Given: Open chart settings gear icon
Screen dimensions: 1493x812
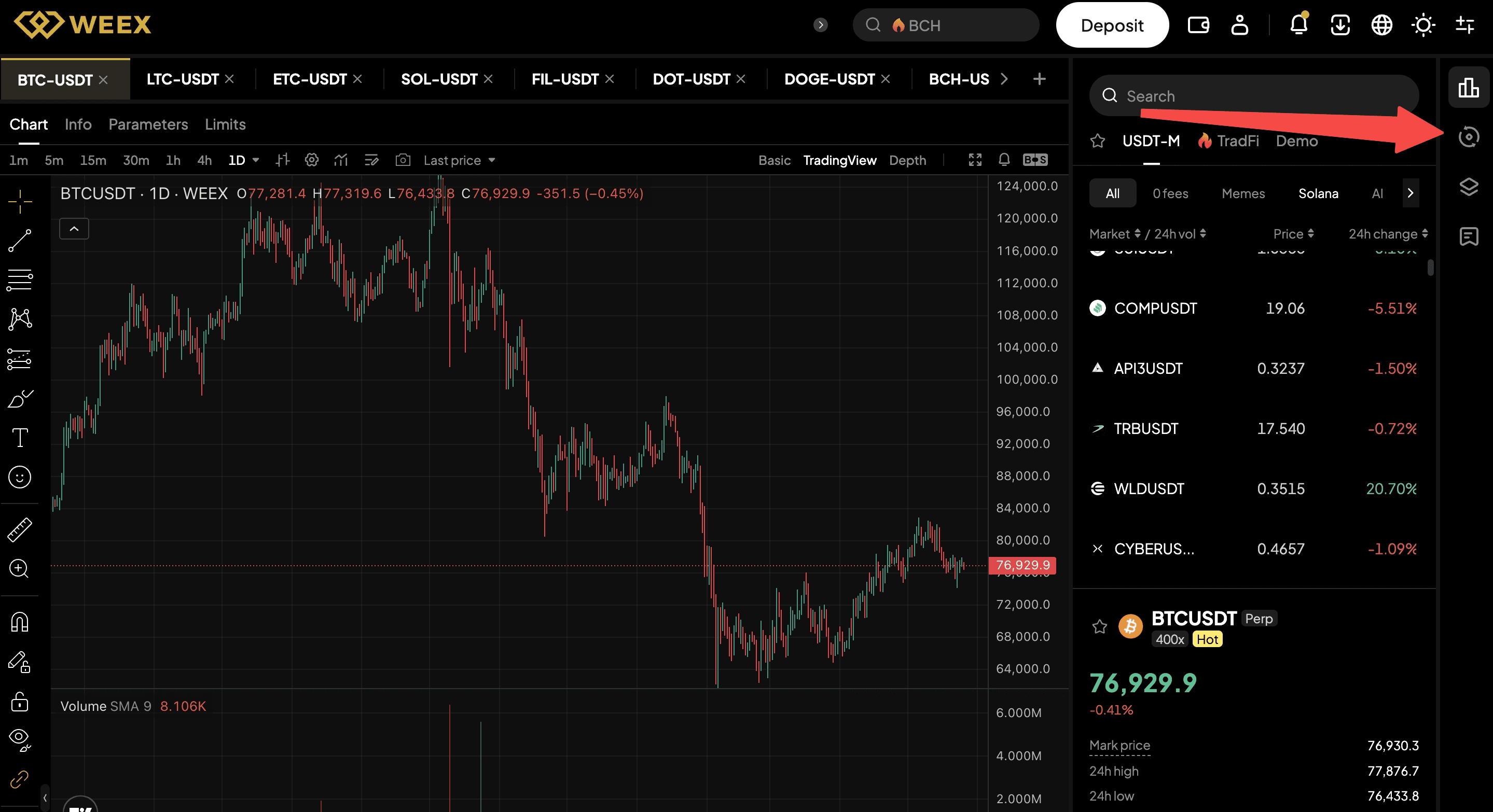Looking at the screenshot, I should coord(312,160).
